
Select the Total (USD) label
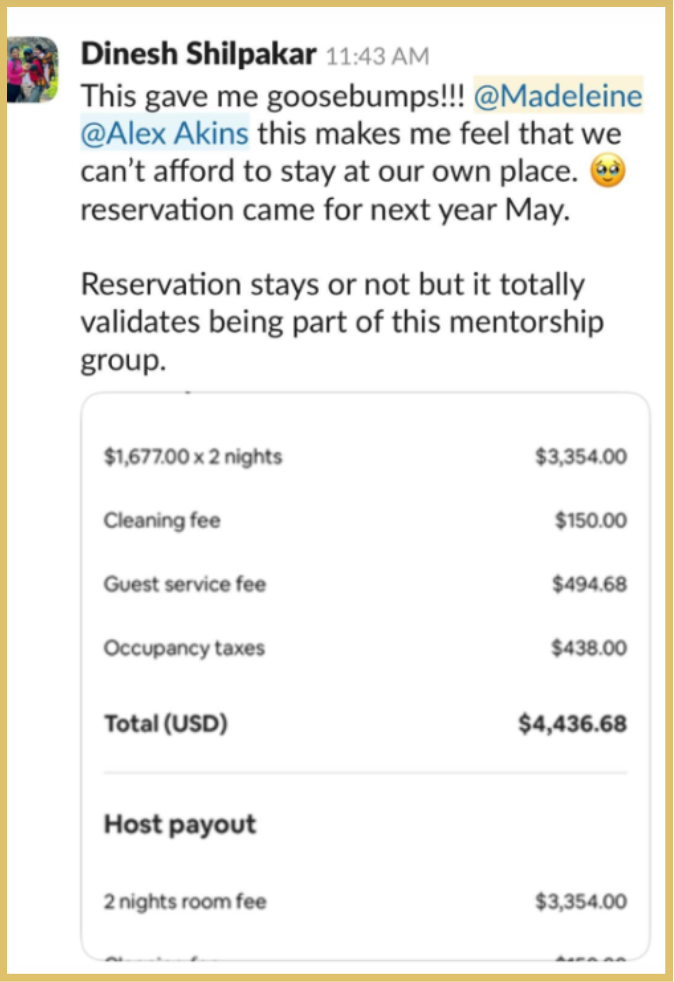166,723
